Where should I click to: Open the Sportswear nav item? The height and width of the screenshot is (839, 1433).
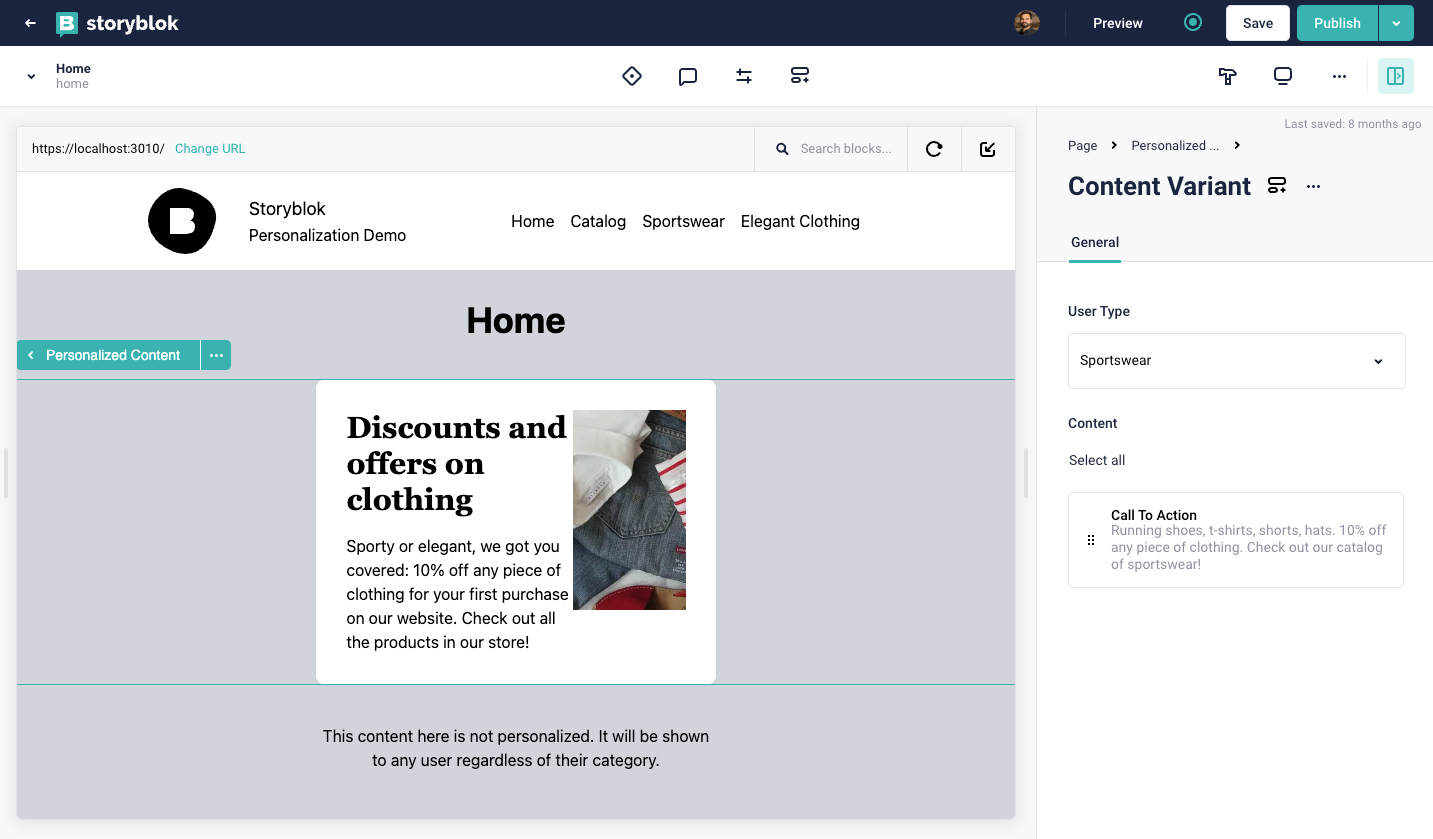(684, 221)
